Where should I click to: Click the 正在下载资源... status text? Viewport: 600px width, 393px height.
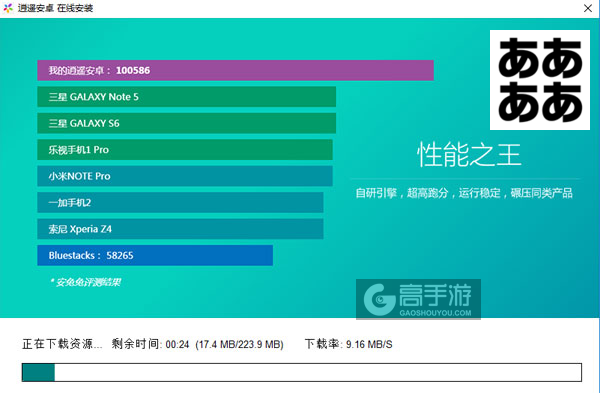pyautogui.click(x=62, y=344)
